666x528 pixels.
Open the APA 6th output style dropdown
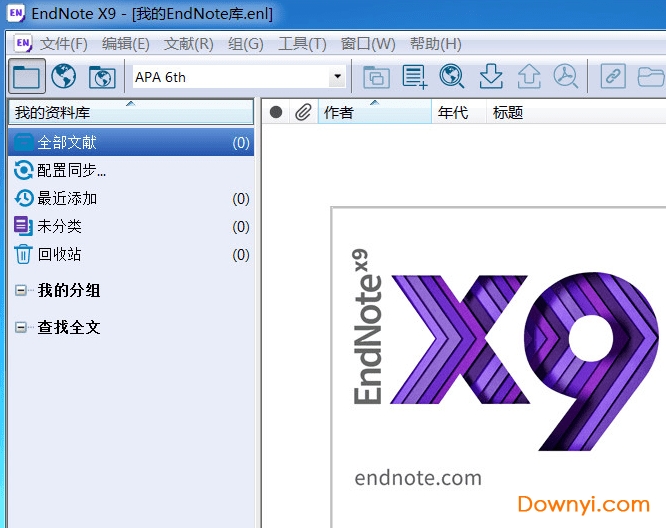tap(337, 77)
